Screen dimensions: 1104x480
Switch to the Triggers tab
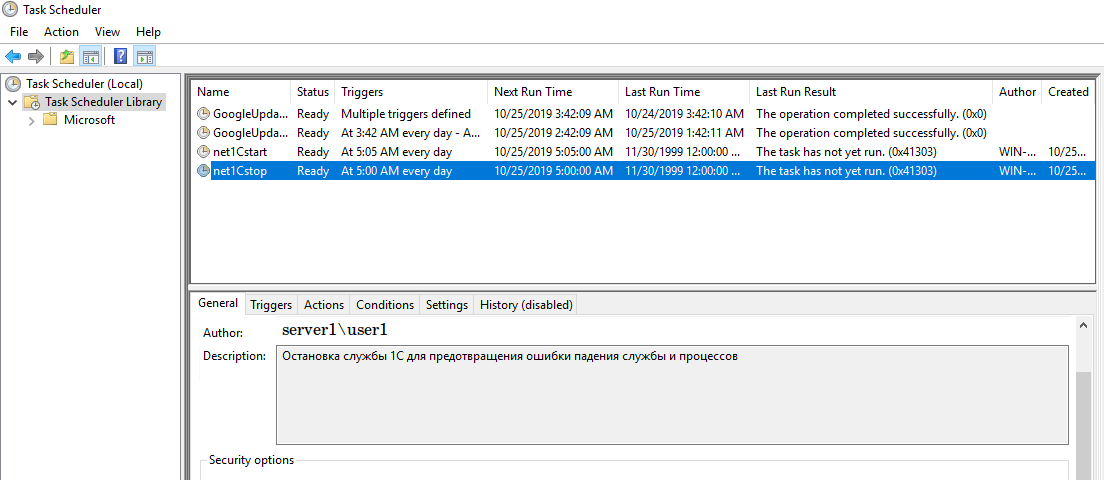coord(271,305)
